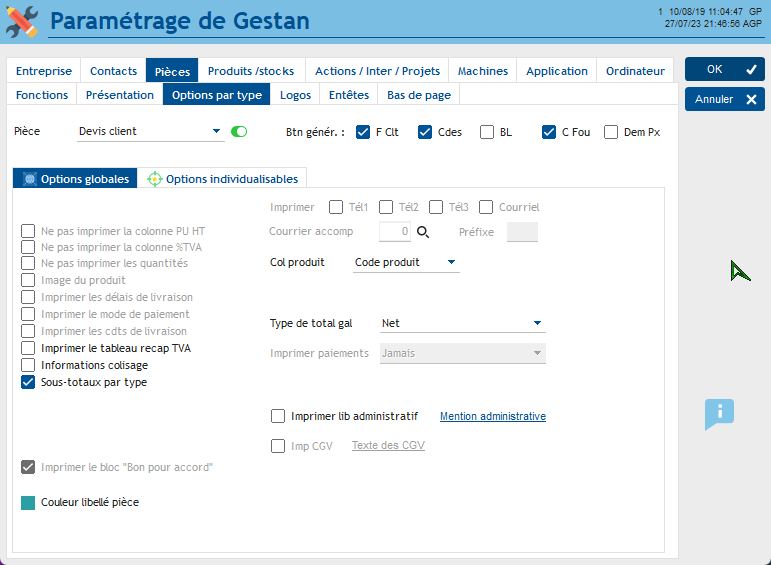The image size is (771, 565).
Task: Open Type de total gal dropdown
Action: click(537, 323)
